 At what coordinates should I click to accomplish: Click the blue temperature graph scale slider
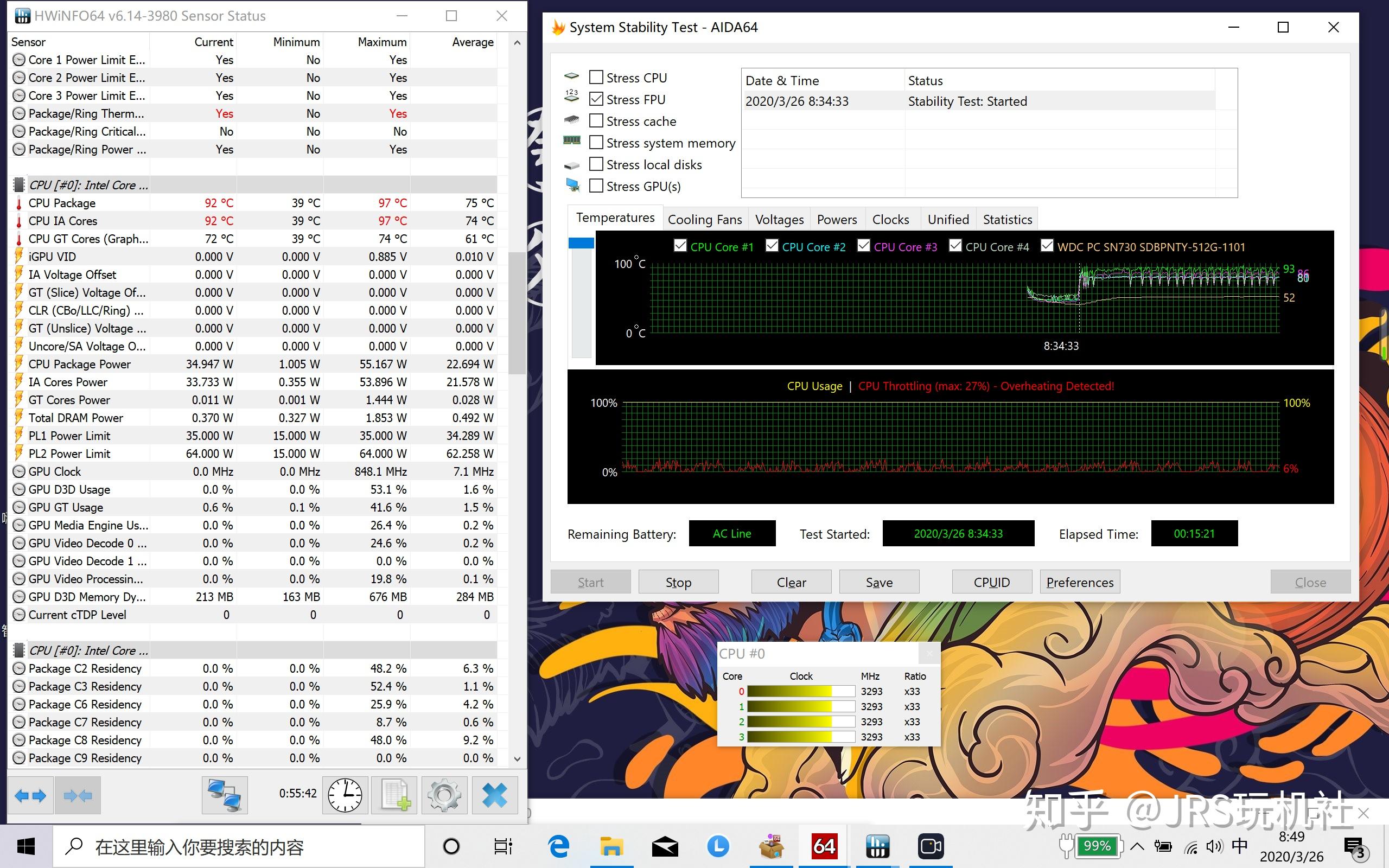click(581, 244)
